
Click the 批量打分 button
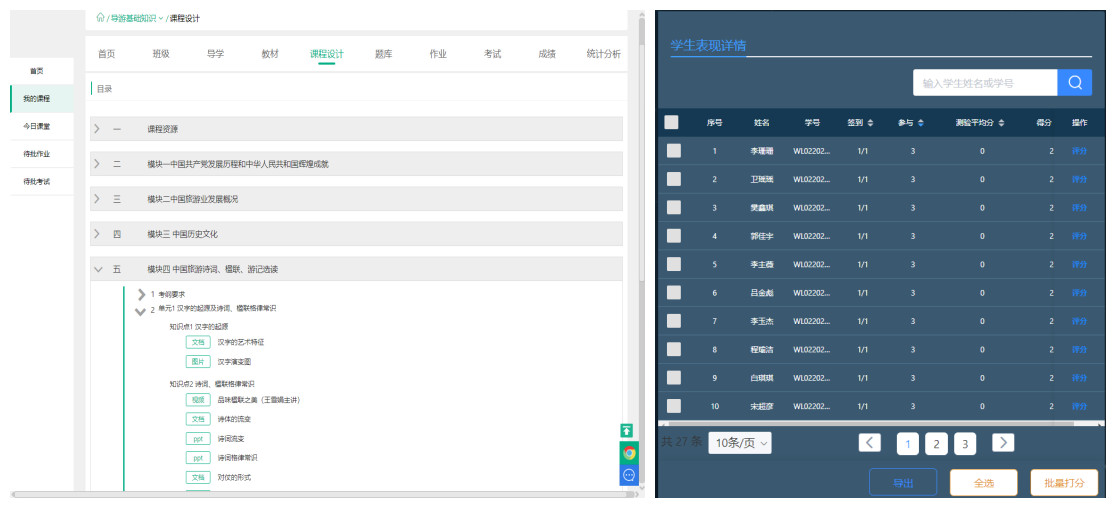click(x=1064, y=483)
